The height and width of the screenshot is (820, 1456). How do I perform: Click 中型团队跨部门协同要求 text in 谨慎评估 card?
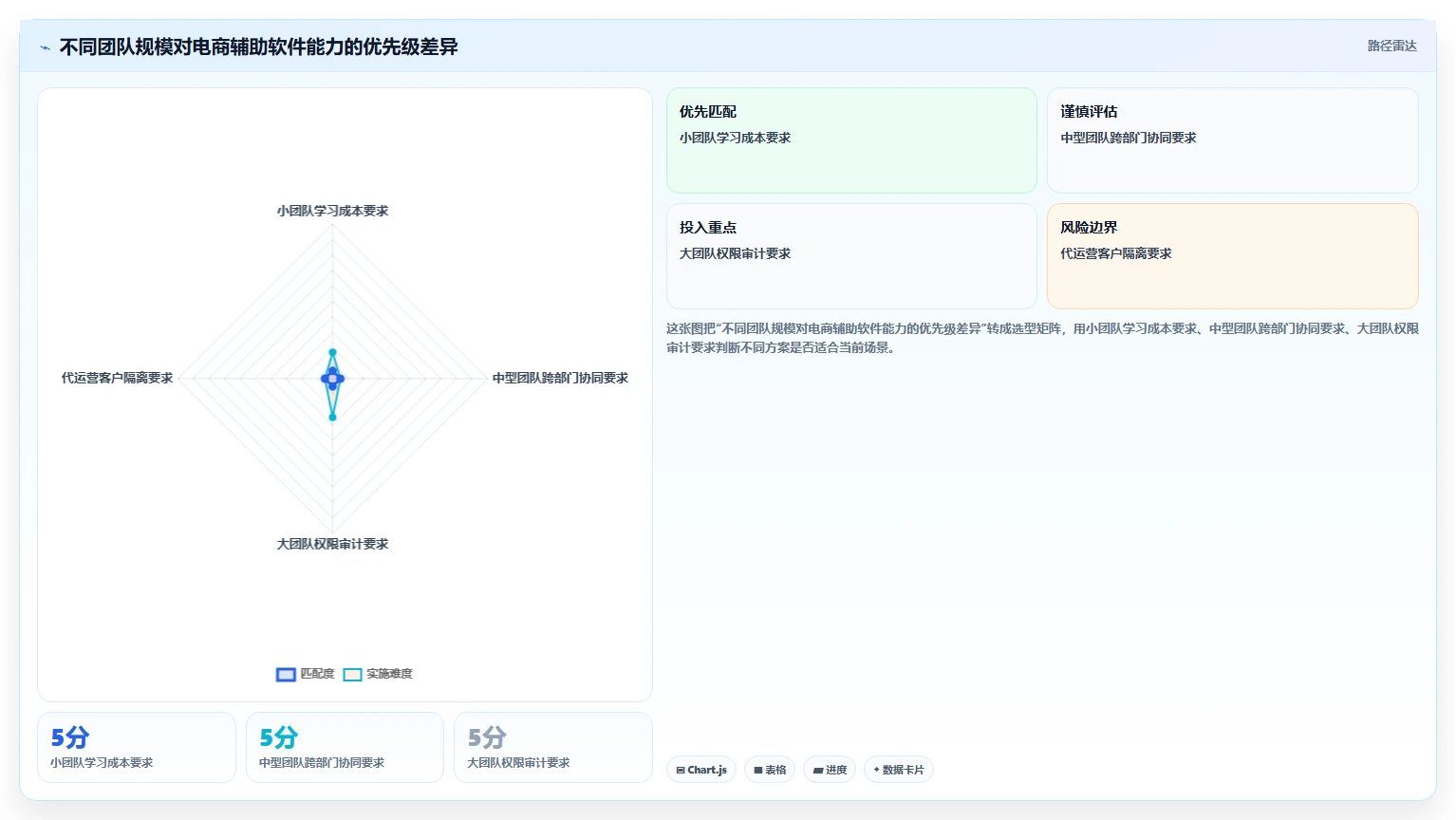[1128, 138]
